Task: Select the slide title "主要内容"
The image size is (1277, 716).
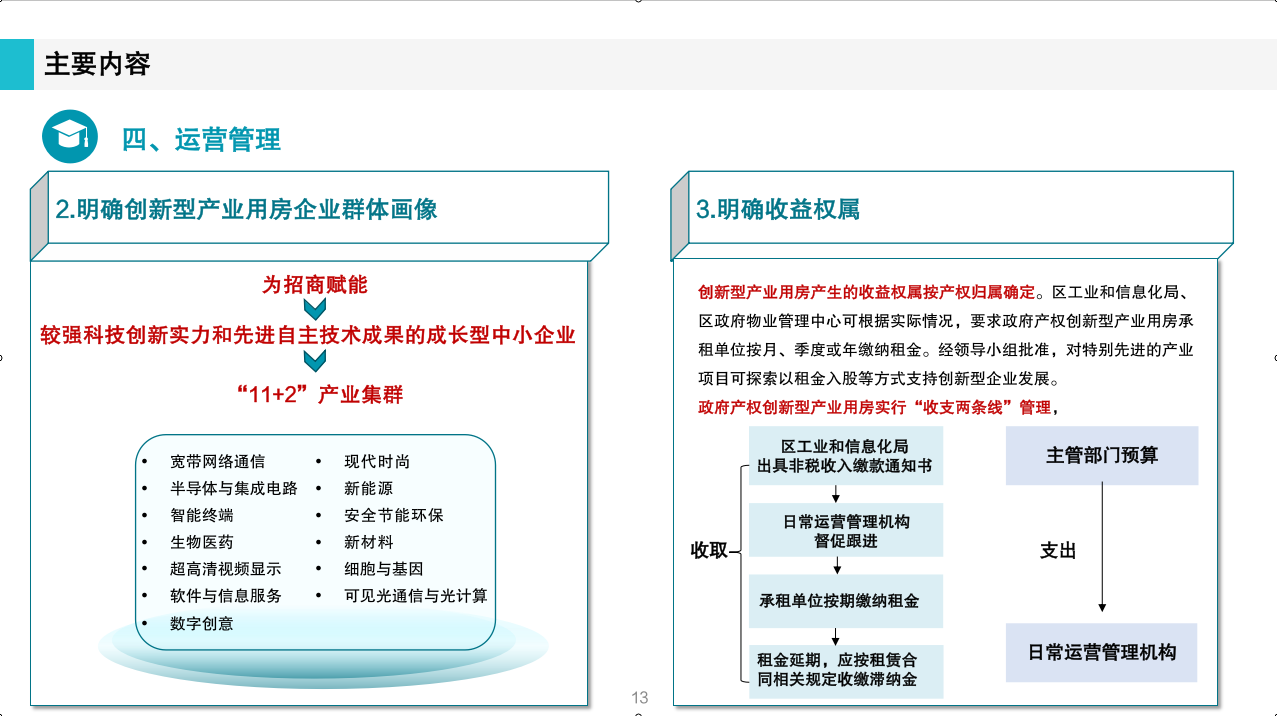Action: pyautogui.click(x=97, y=64)
